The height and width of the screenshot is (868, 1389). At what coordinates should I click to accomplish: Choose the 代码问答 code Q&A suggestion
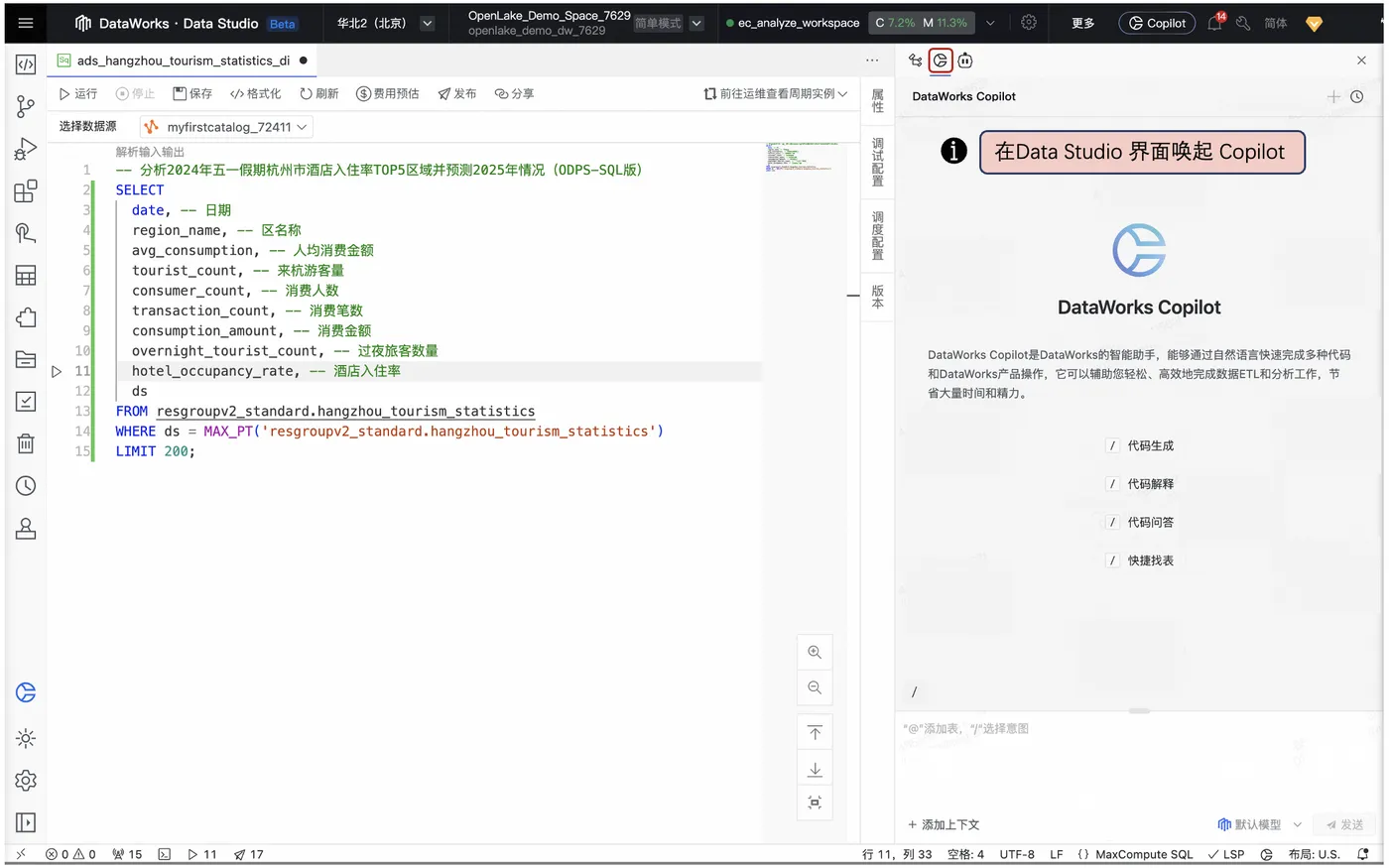coord(1141,522)
